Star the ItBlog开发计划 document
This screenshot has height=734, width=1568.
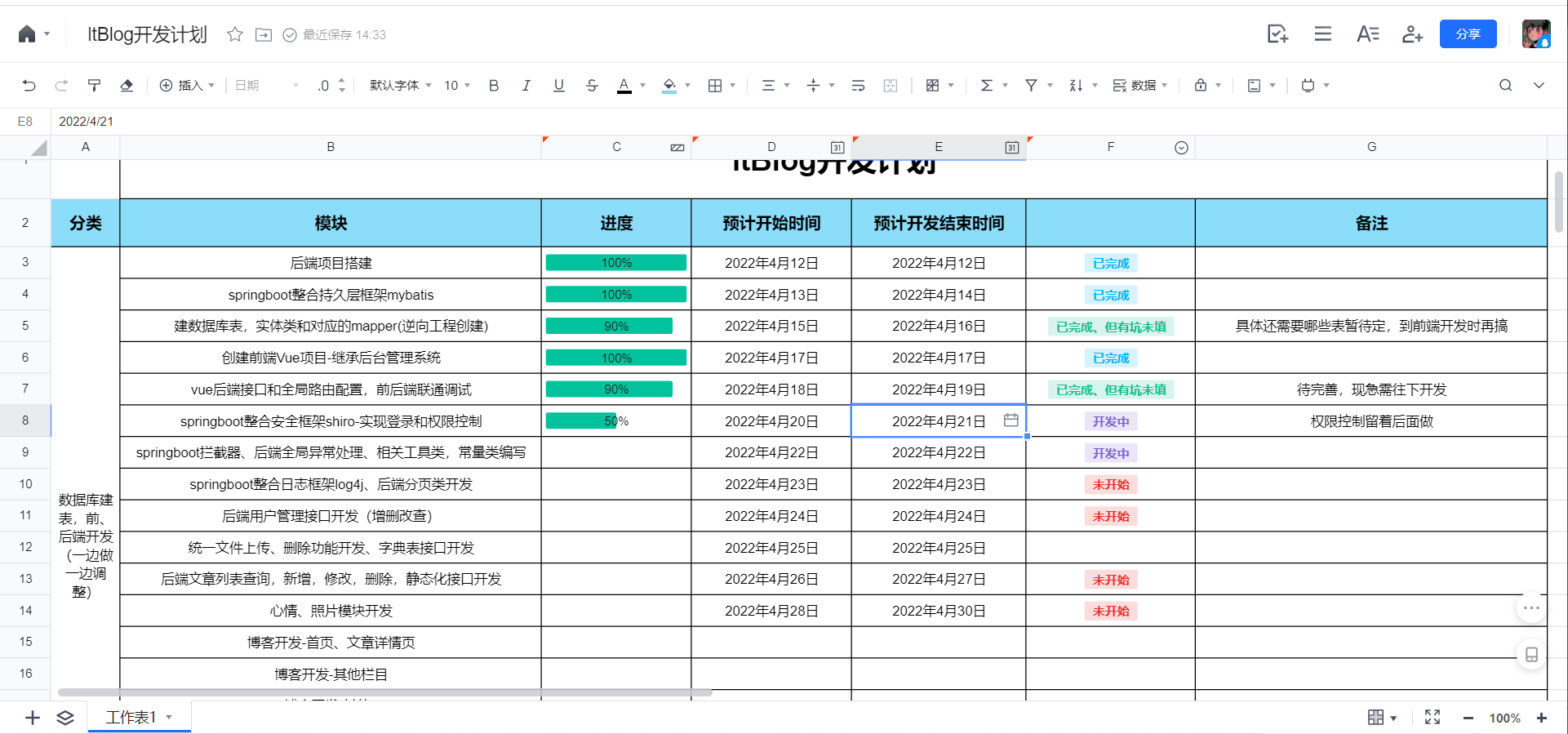(x=235, y=34)
